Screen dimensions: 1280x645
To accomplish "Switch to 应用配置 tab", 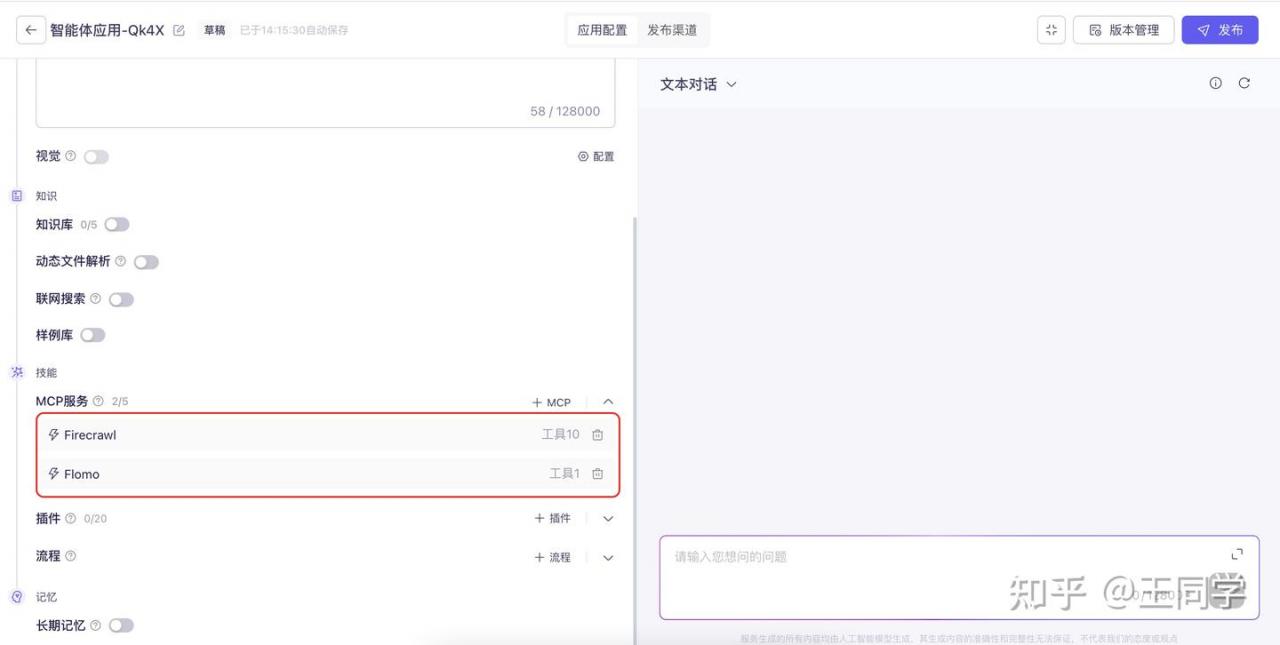I will tap(602, 30).
